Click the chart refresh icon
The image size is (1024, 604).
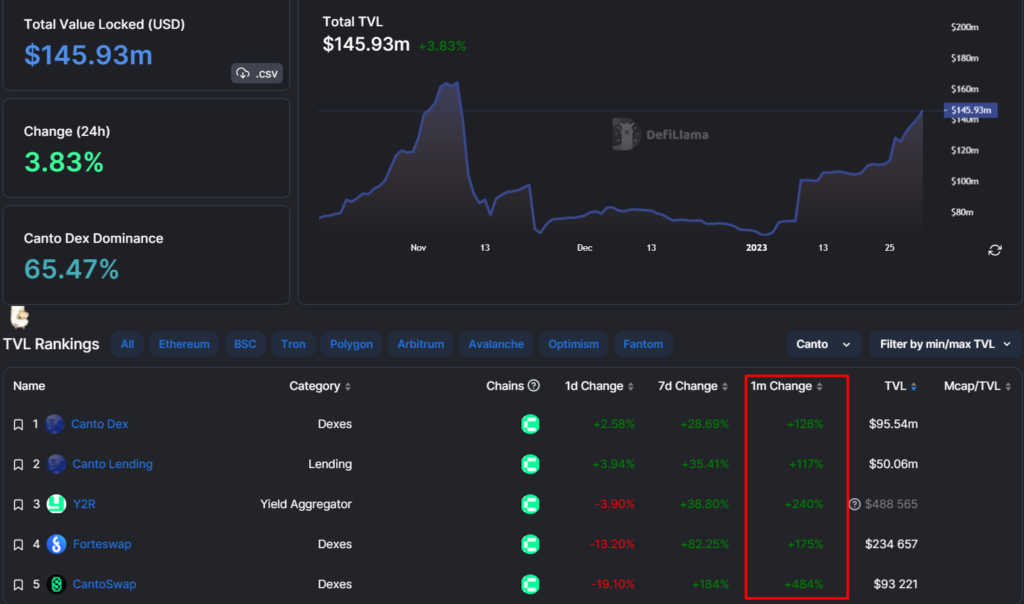(995, 250)
